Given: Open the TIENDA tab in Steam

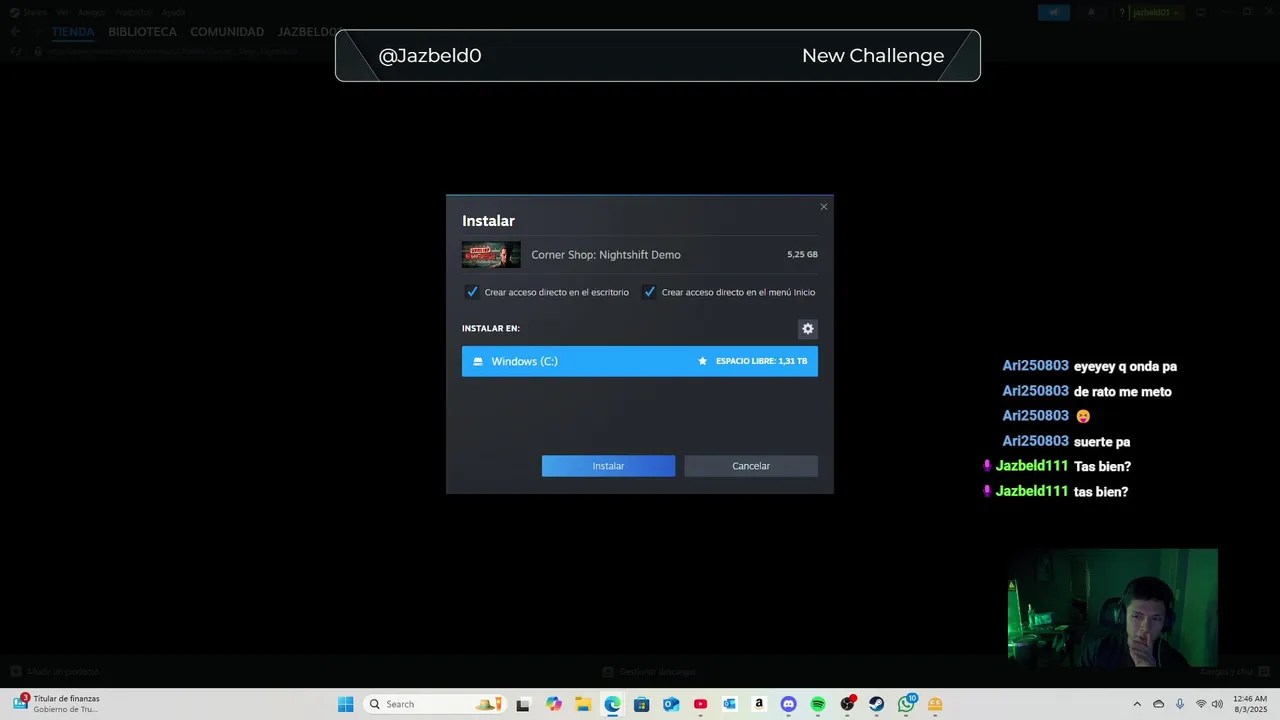Looking at the screenshot, I should (73, 32).
